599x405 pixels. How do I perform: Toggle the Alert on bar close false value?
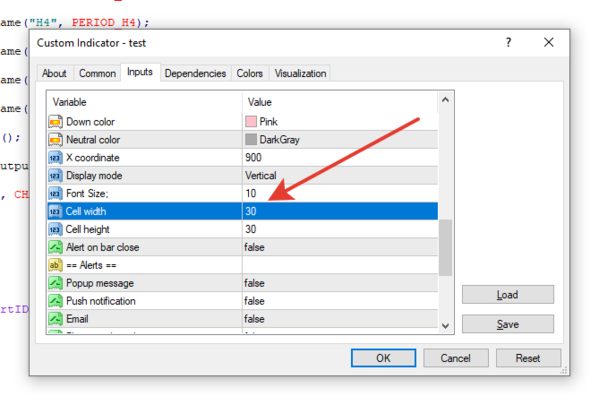coord(254,247)
